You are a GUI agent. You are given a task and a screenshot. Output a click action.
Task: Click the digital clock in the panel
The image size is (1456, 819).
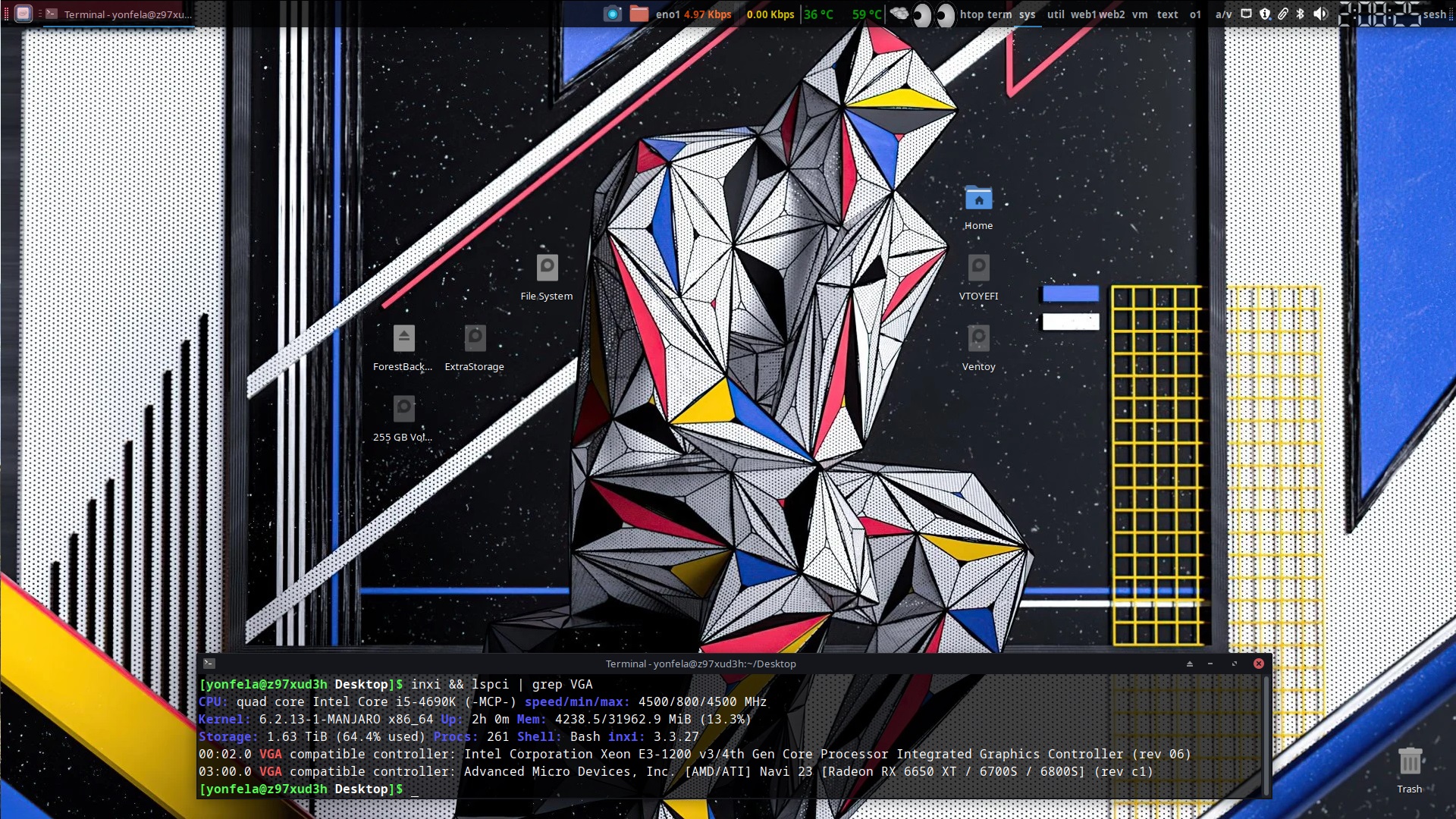coord(1379,14)
